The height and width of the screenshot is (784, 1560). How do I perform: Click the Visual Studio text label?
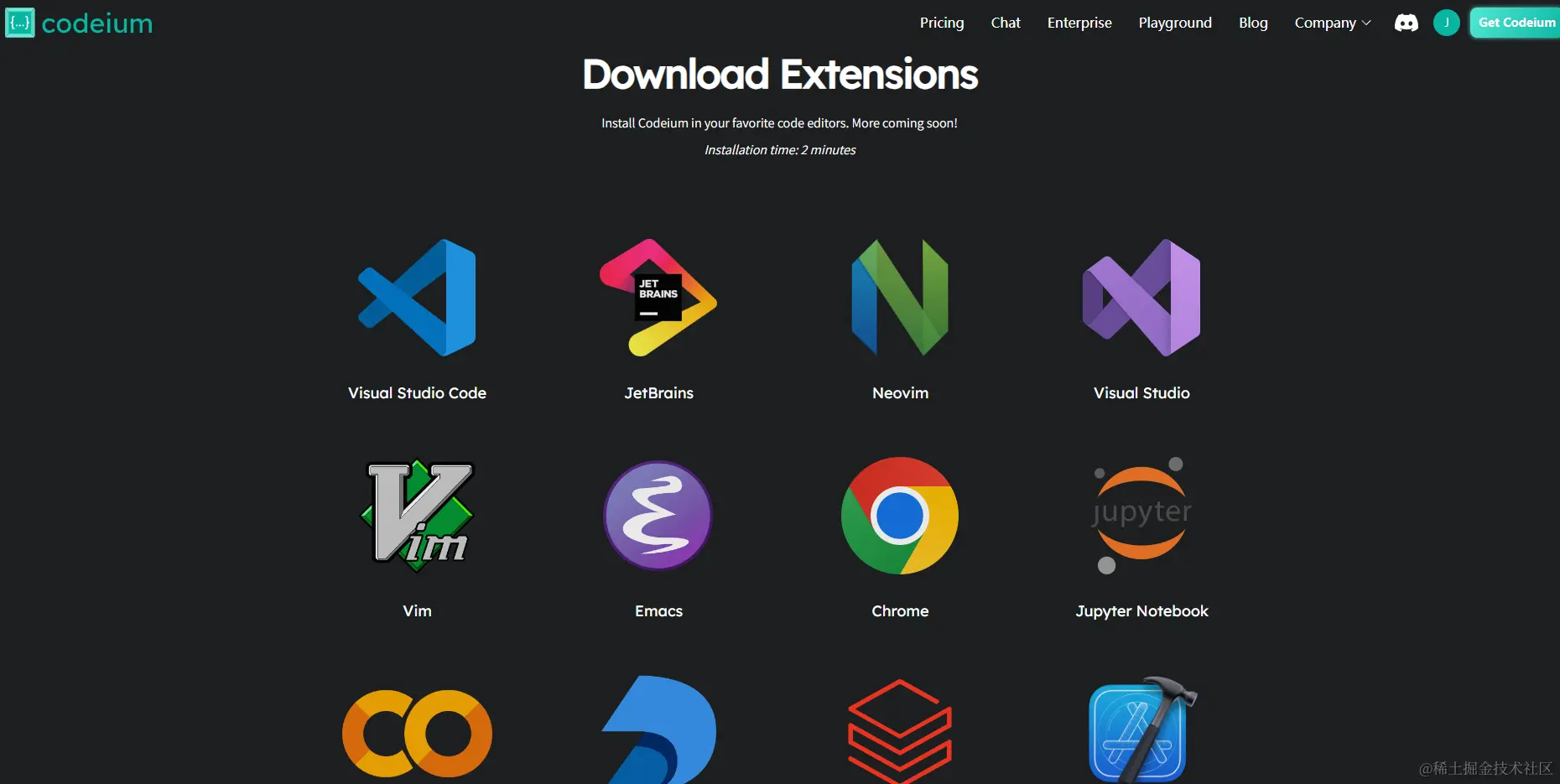1141,392
